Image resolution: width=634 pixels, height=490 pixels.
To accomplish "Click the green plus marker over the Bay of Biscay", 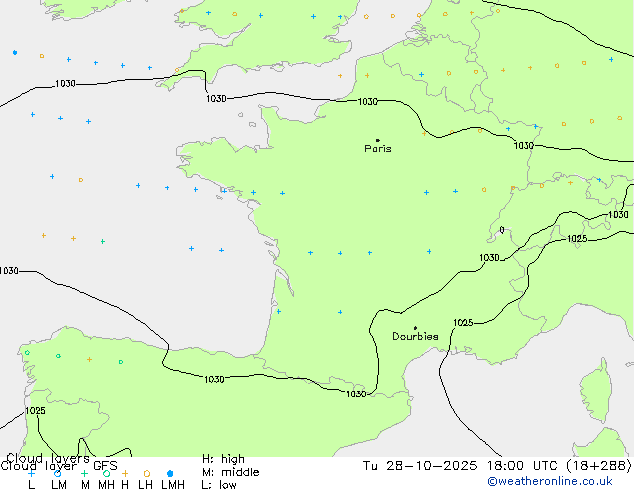I will coord(103,241).
